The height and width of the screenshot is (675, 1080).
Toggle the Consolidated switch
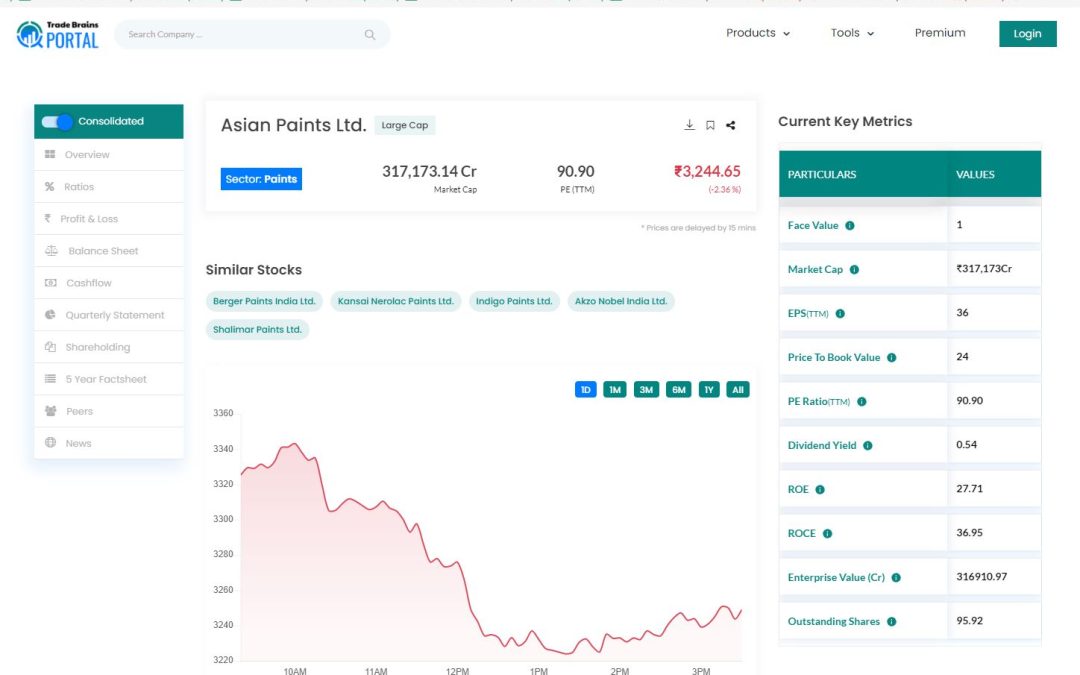[57, 122]
